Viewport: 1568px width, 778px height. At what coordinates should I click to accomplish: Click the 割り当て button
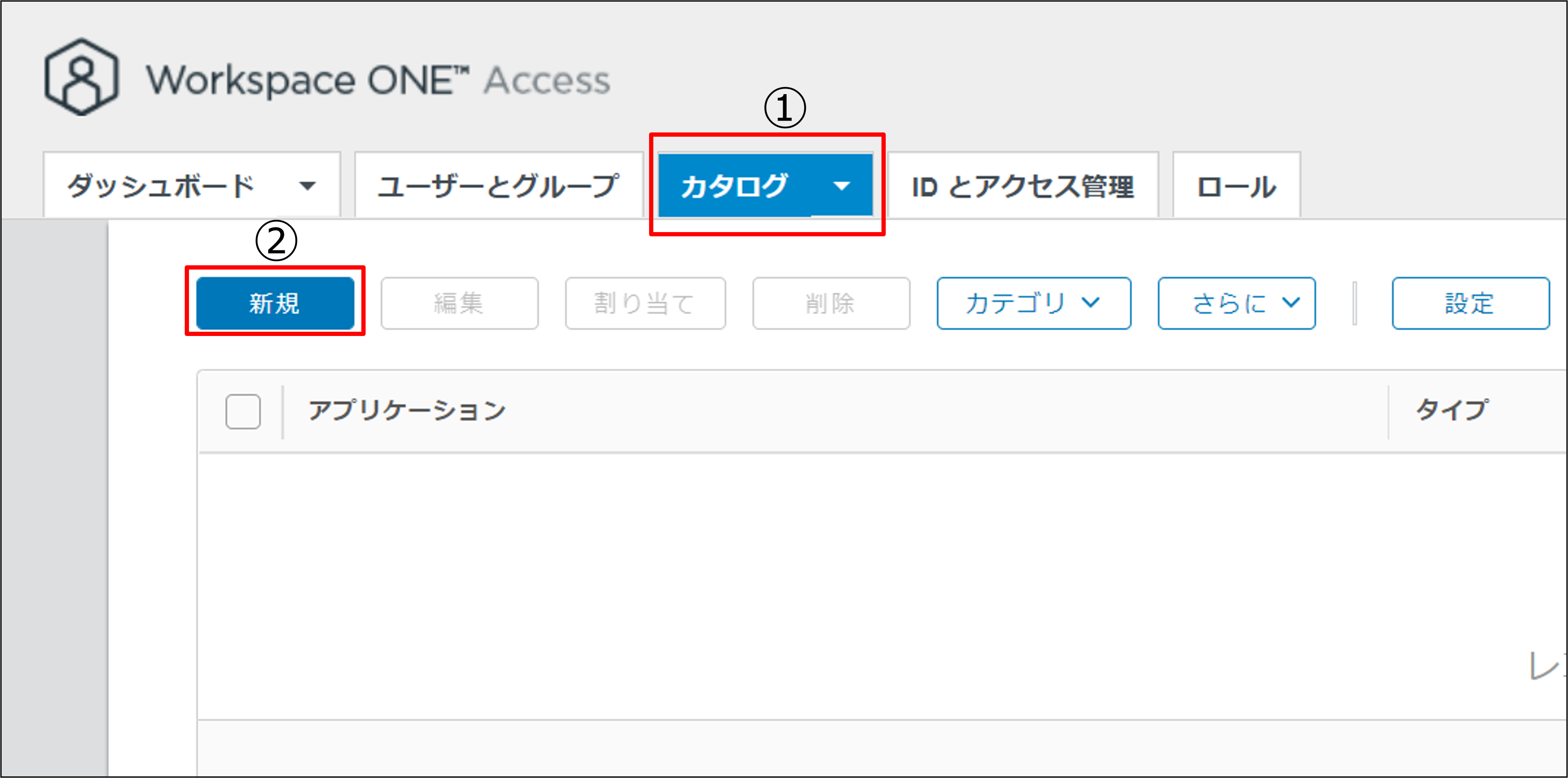click(x=645, y=303)
